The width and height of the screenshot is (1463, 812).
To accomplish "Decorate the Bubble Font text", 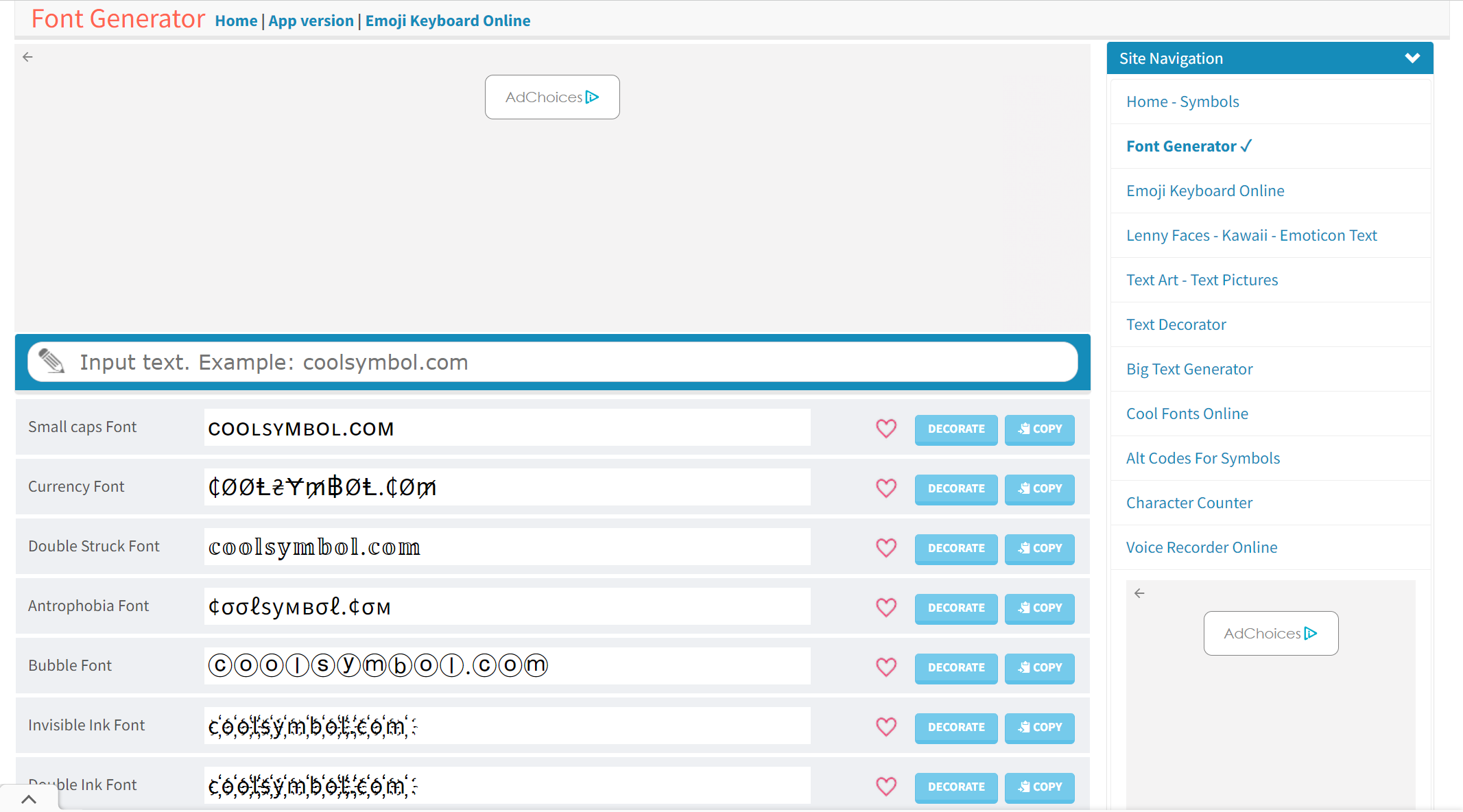I will point(956,668).
